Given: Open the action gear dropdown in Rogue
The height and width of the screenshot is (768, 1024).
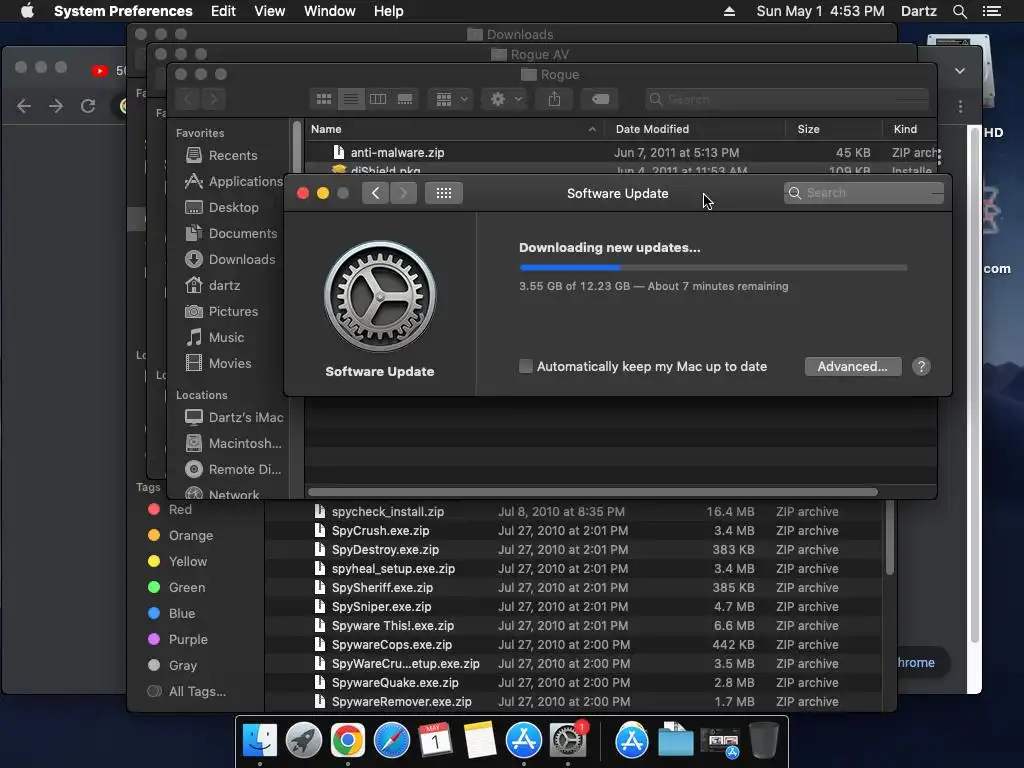Looking at the screenshot, I should [x=505, y=99].
